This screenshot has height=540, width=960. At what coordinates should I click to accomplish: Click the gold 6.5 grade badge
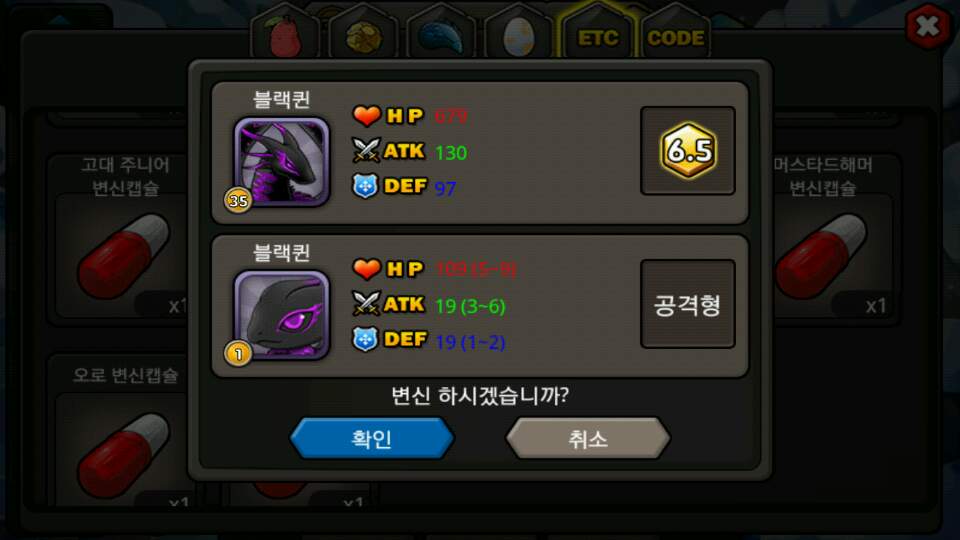(x=688, y=151)
